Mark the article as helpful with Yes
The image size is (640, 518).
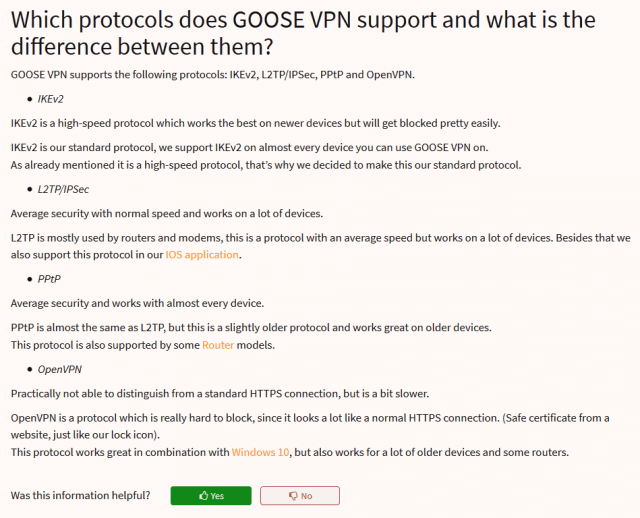pos(211,496)
